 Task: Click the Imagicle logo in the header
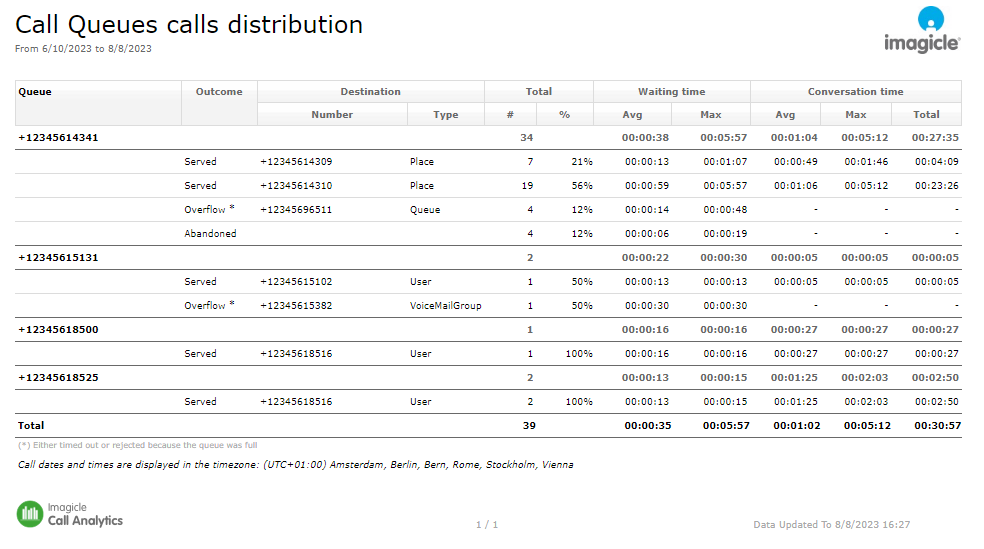[x=921, y=30]
